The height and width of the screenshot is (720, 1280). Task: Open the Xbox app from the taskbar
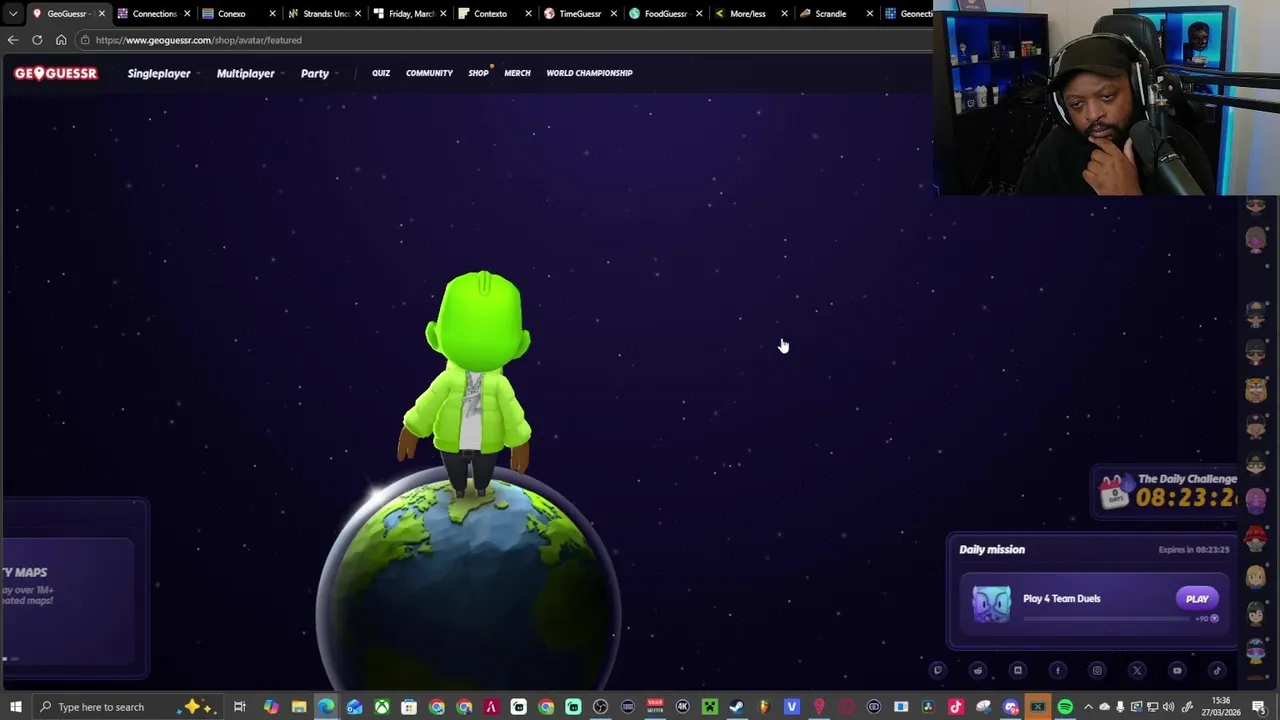point(382,707)
